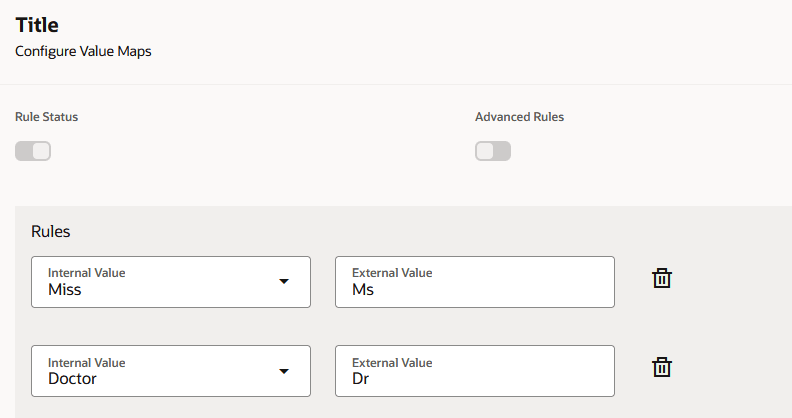Click the Rule Status label
This screenshot has width=792, height=418.
point(46,117)
